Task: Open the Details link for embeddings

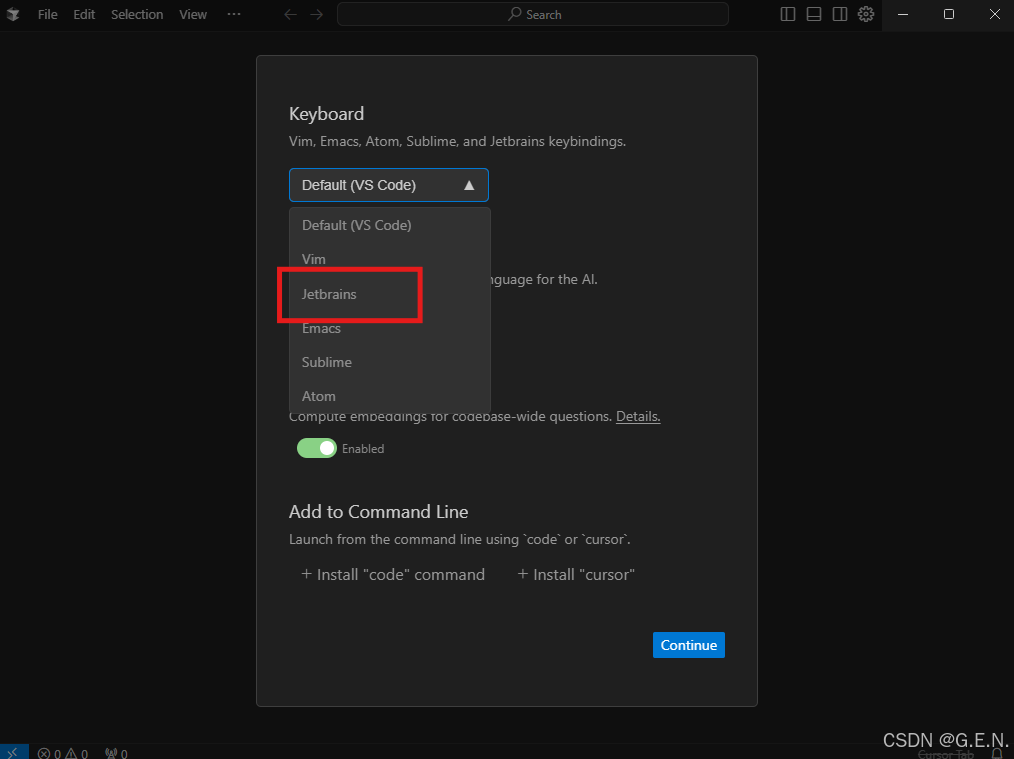Action: pos(638,416)
